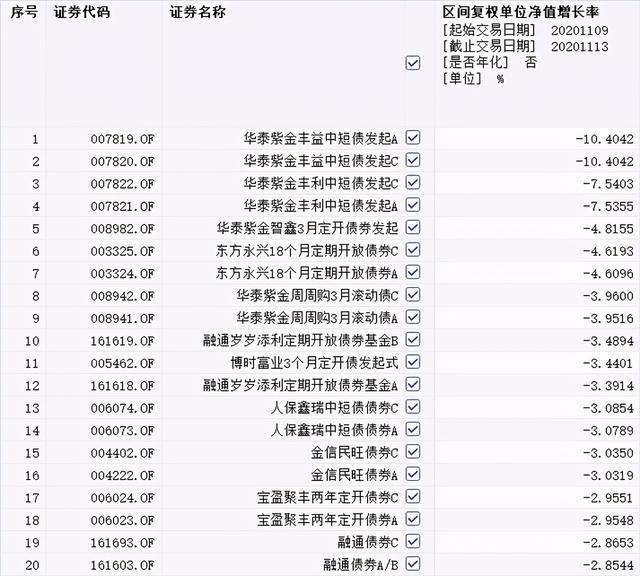Toggle checkbox for 宝盈聚丰两年定开债券C
Viewport: 640px width, 576px height.
413,497
